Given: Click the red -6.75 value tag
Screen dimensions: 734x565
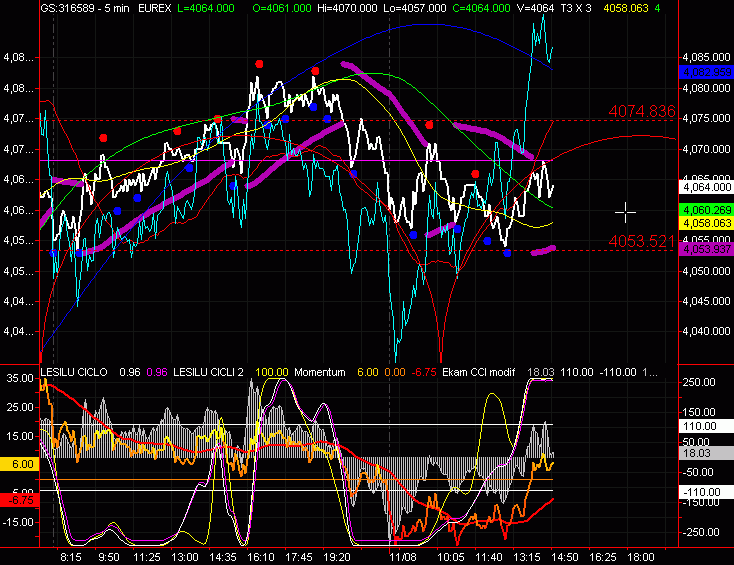Looking at the screenshot, I should 19,497.
